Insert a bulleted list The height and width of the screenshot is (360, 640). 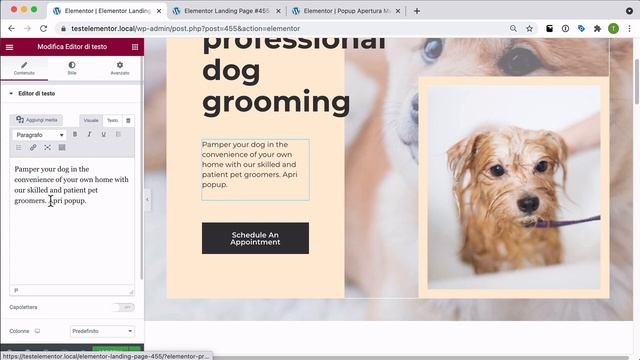tap(118, 134)
